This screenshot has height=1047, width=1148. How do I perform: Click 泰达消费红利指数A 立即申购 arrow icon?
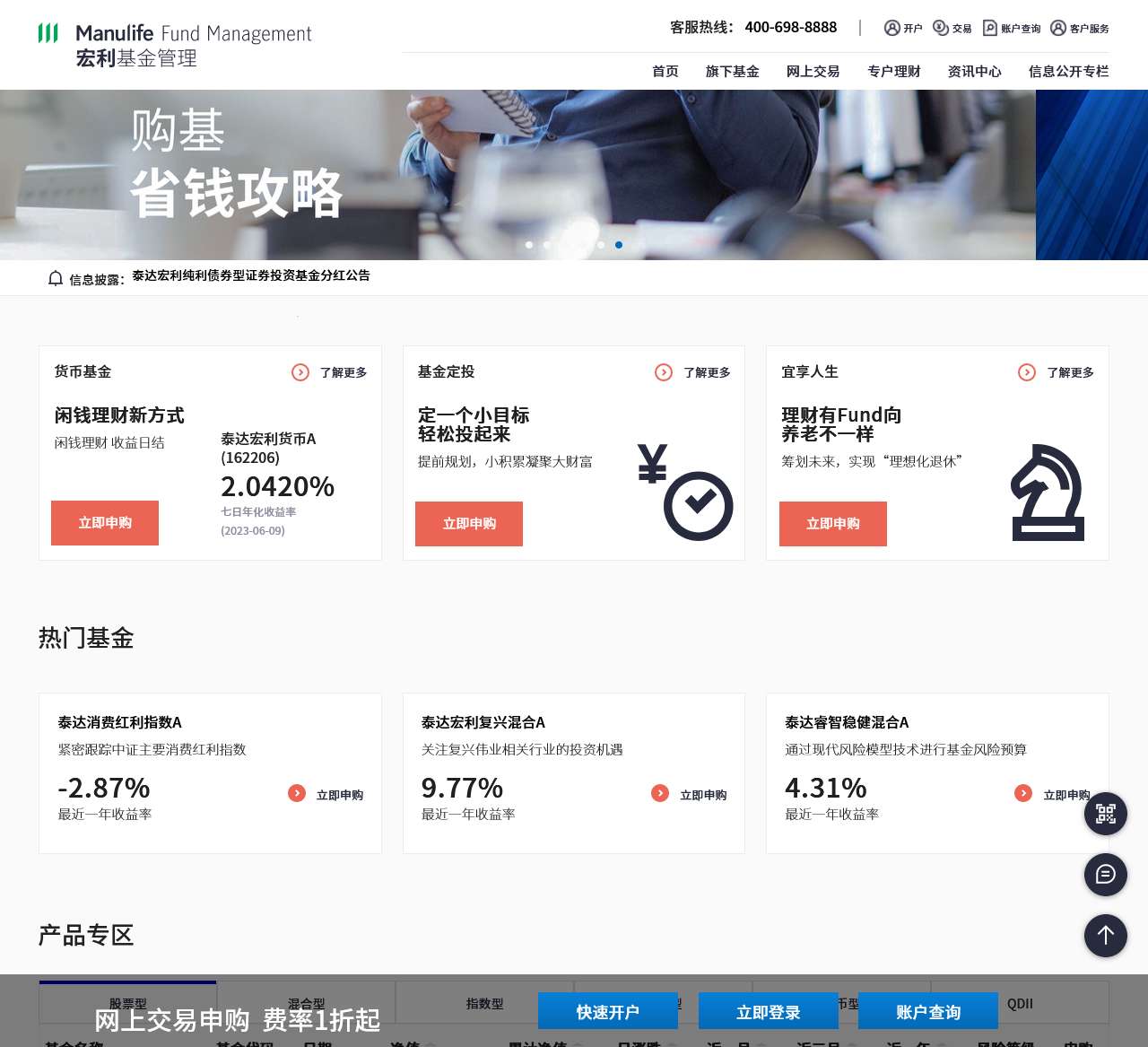(297, 793)
